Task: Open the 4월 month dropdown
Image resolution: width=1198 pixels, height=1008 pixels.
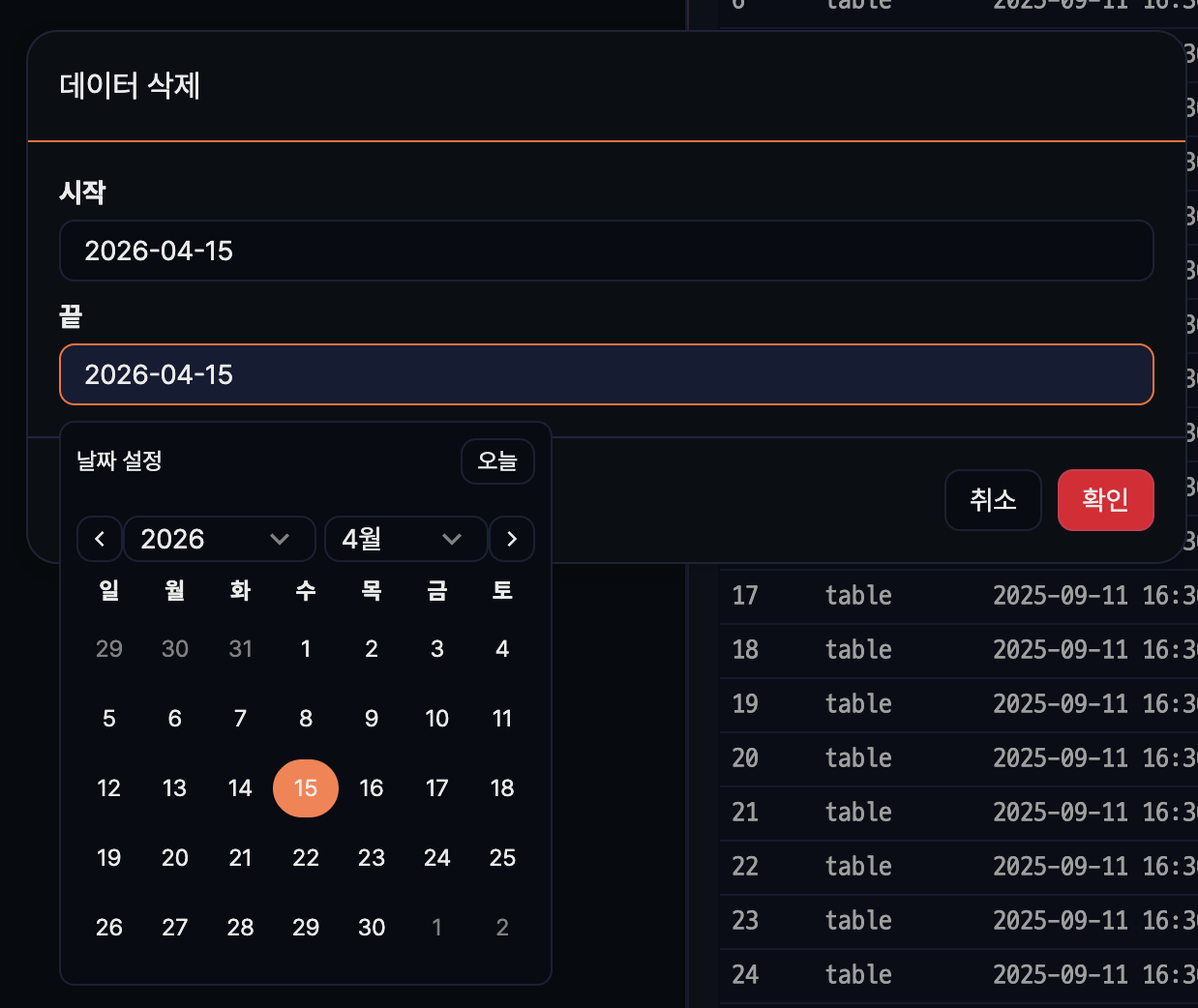Action: (x=404, y=539)
